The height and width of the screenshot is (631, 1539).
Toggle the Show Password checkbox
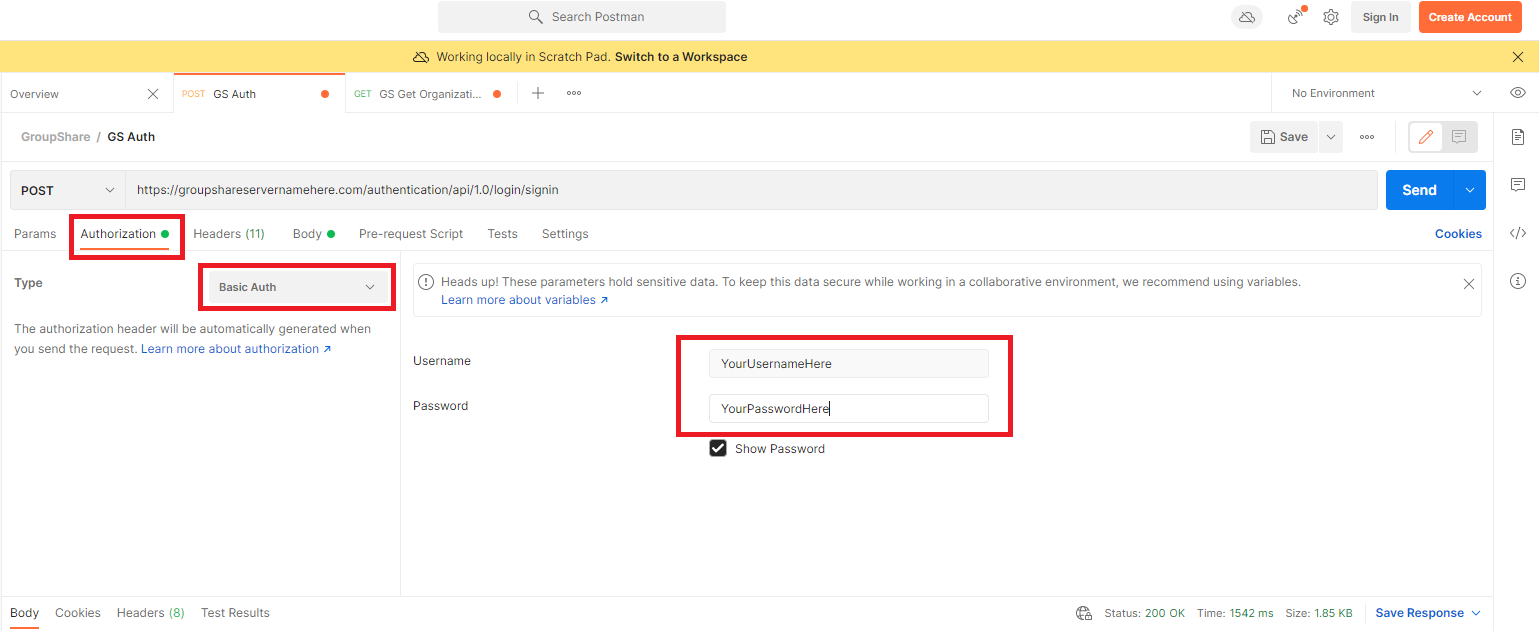pos(718,448)
